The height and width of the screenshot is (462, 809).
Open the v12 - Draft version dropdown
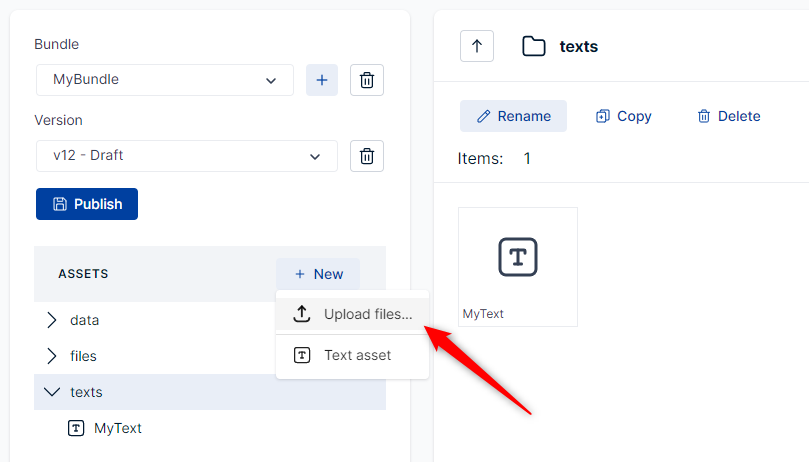[187, 156]
